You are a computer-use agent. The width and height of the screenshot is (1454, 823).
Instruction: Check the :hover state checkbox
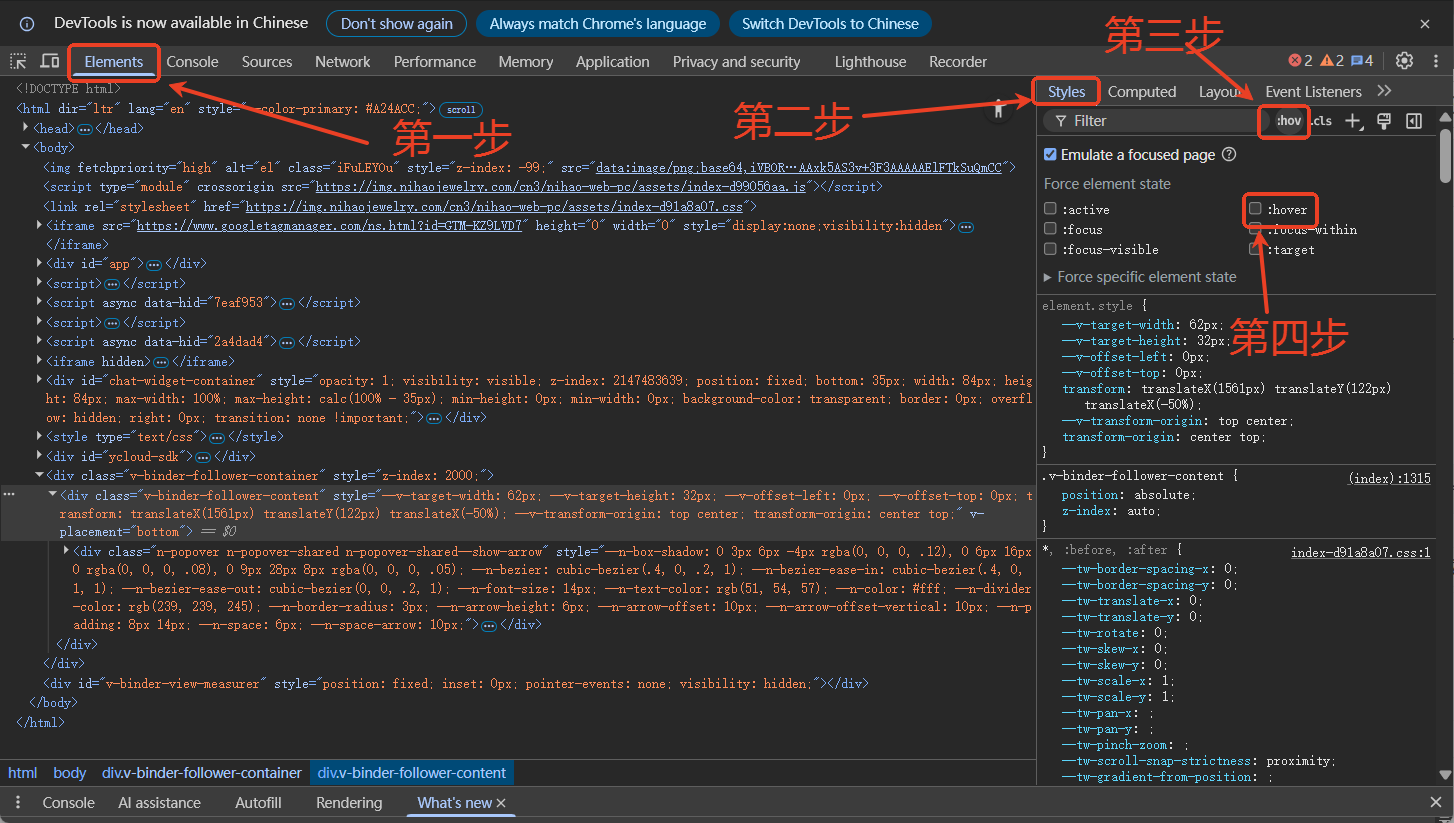(1255, 209)
